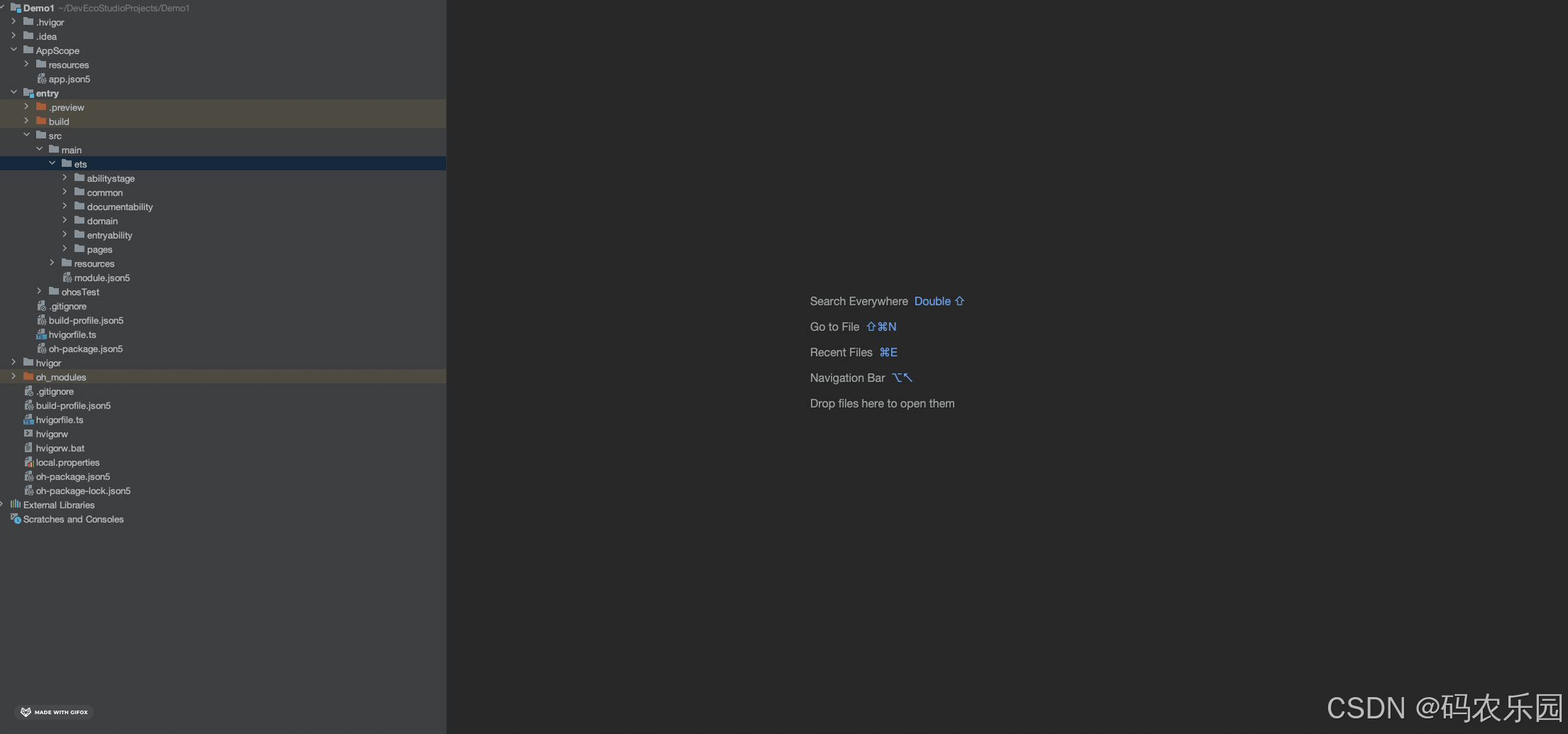
Task: Expand the pages folder arrow
Action: tap(65, 249)
